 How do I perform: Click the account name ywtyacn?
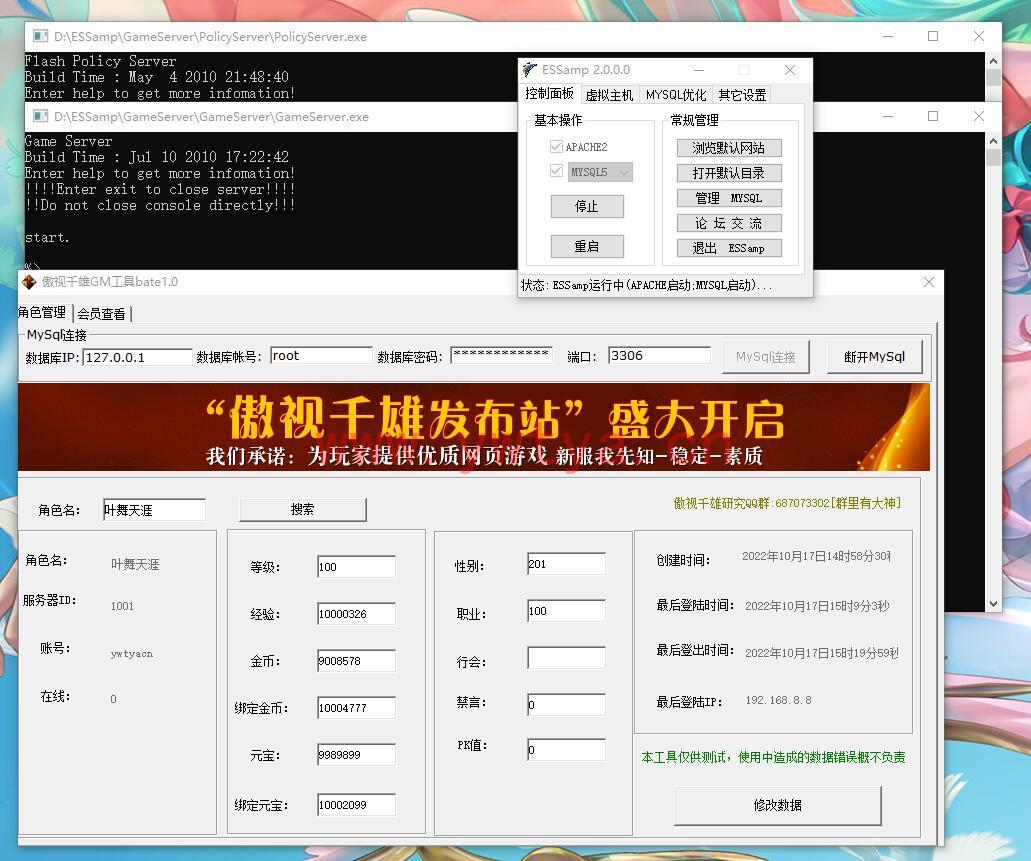132,653
